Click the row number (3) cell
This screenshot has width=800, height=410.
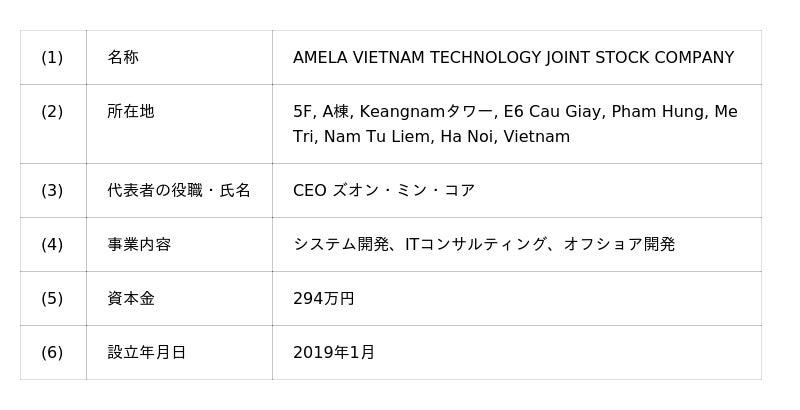click(52, 190)
